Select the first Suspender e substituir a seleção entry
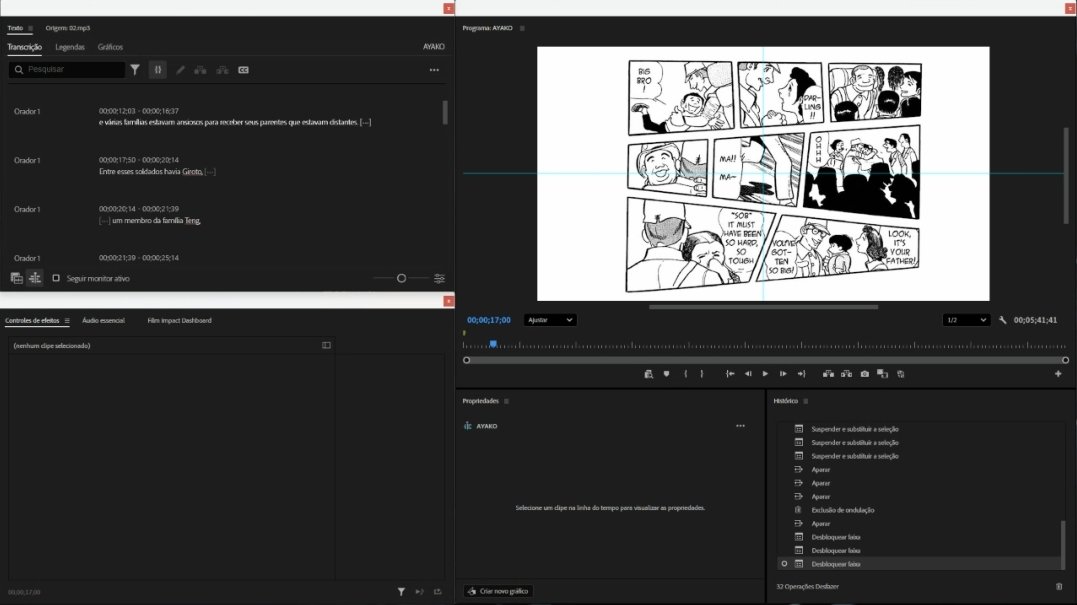1077x605 pixels. point(854,429)
